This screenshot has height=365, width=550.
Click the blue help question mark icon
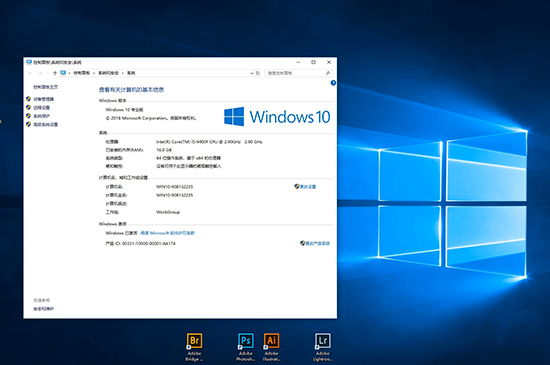pos(333,83)
